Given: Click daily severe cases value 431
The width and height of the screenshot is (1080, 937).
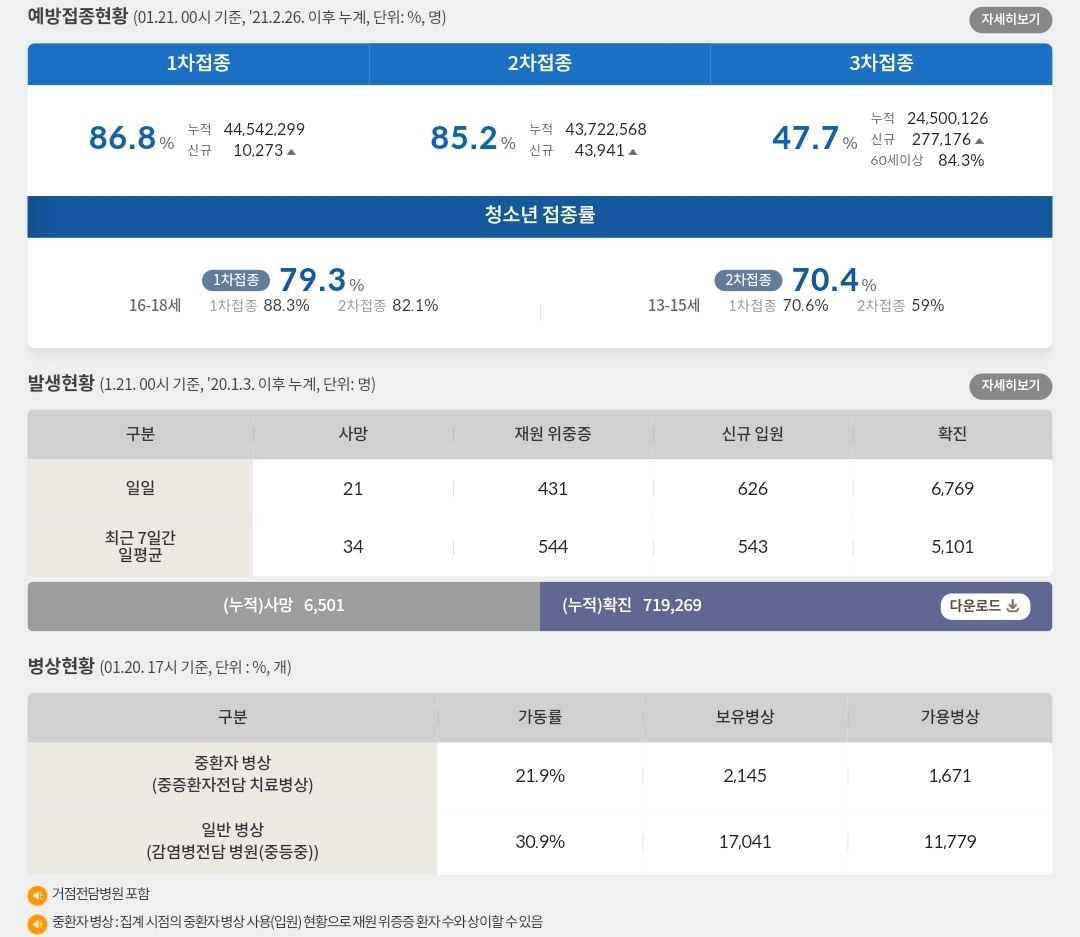Looking at the screenshot, I should pyautogui.click(x=552, y=488).
